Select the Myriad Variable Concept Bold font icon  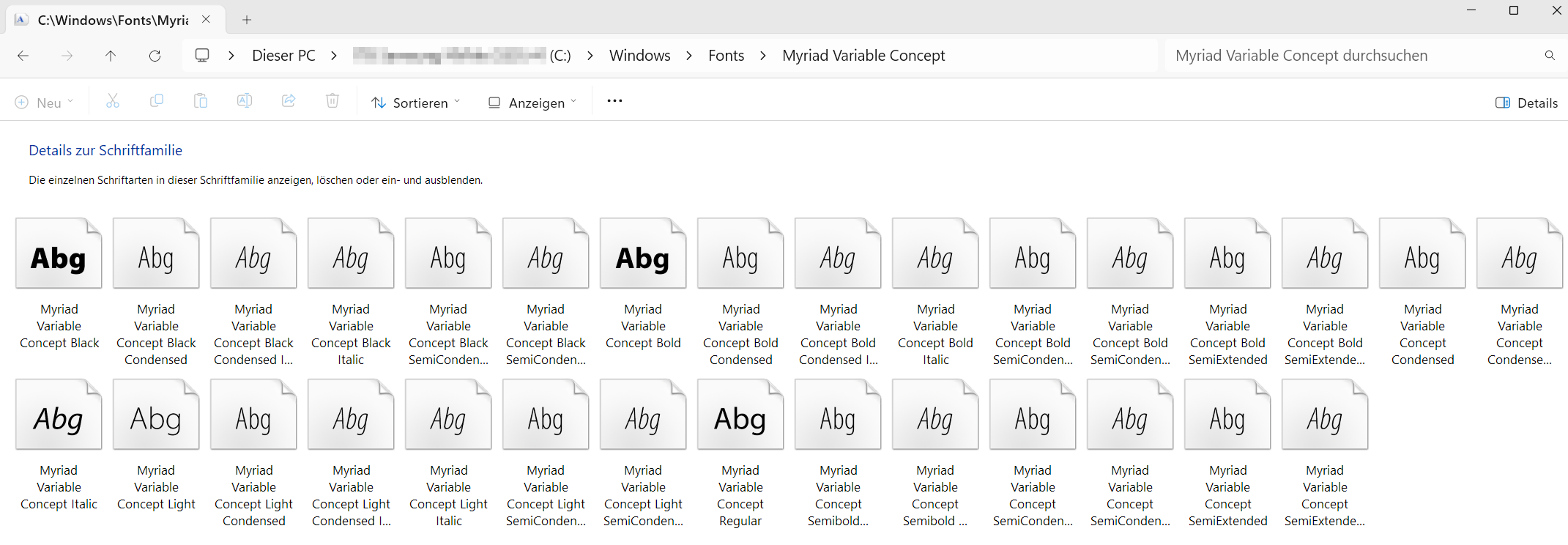coord(643,253)
